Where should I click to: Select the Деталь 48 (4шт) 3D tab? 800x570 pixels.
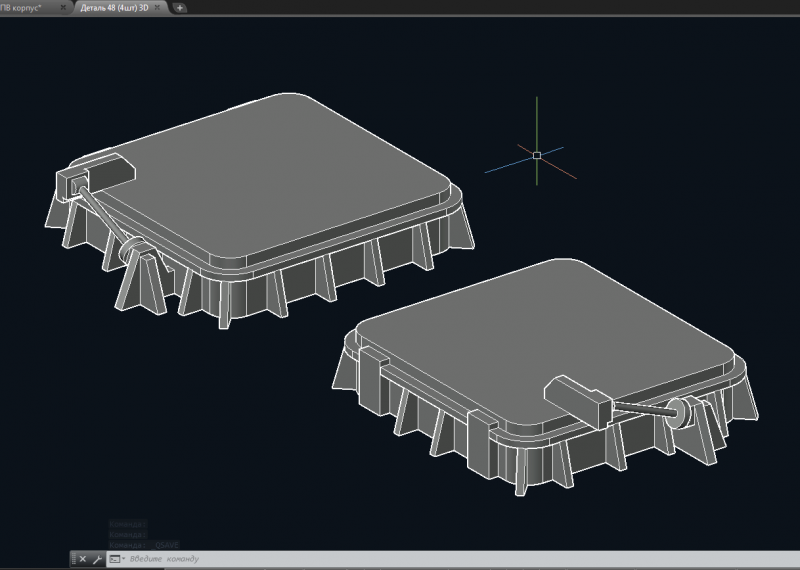point(113,6)
